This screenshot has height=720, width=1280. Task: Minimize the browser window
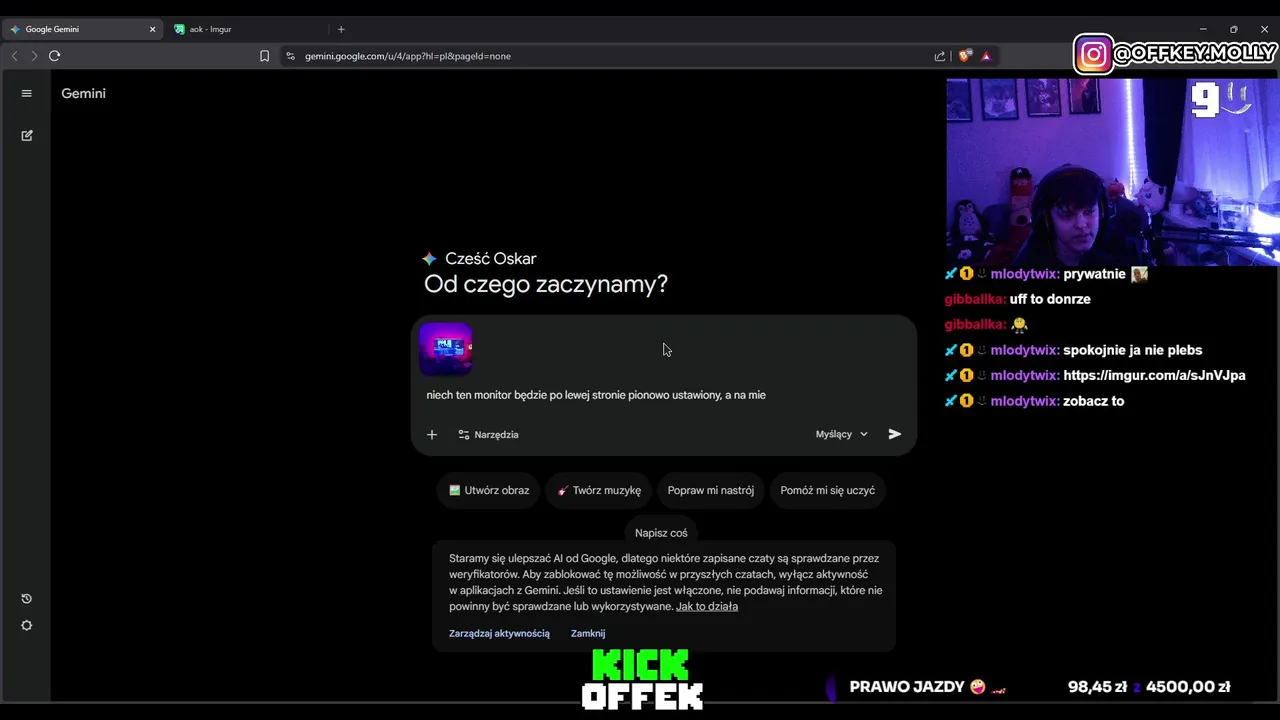point(1203,29)
